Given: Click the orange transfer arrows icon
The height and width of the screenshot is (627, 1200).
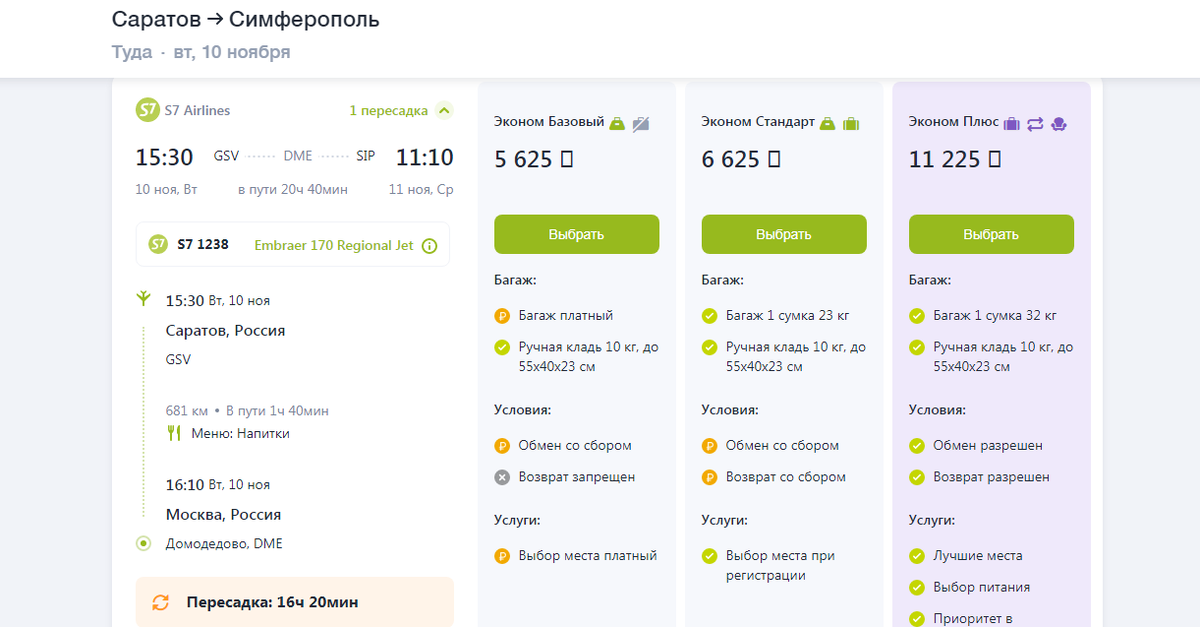Looking at the screenshot, I should 160,602.
